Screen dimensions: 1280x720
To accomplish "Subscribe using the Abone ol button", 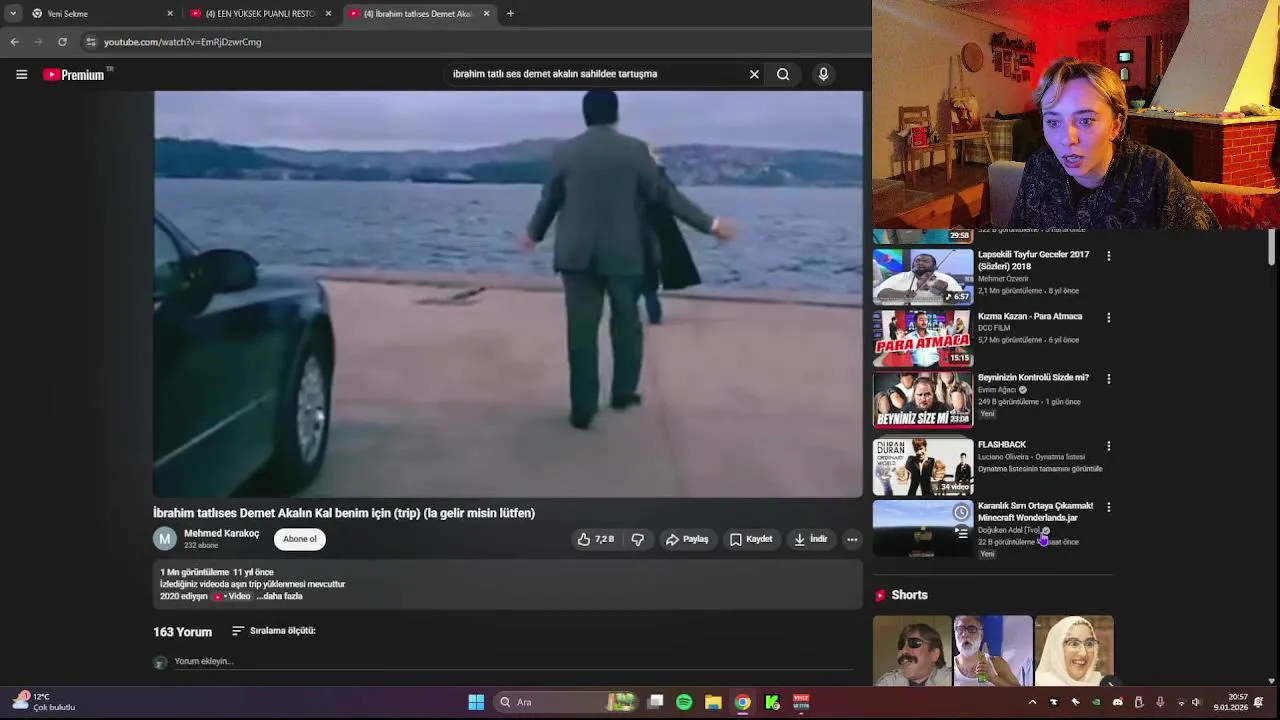I will [x=299, y=539].
